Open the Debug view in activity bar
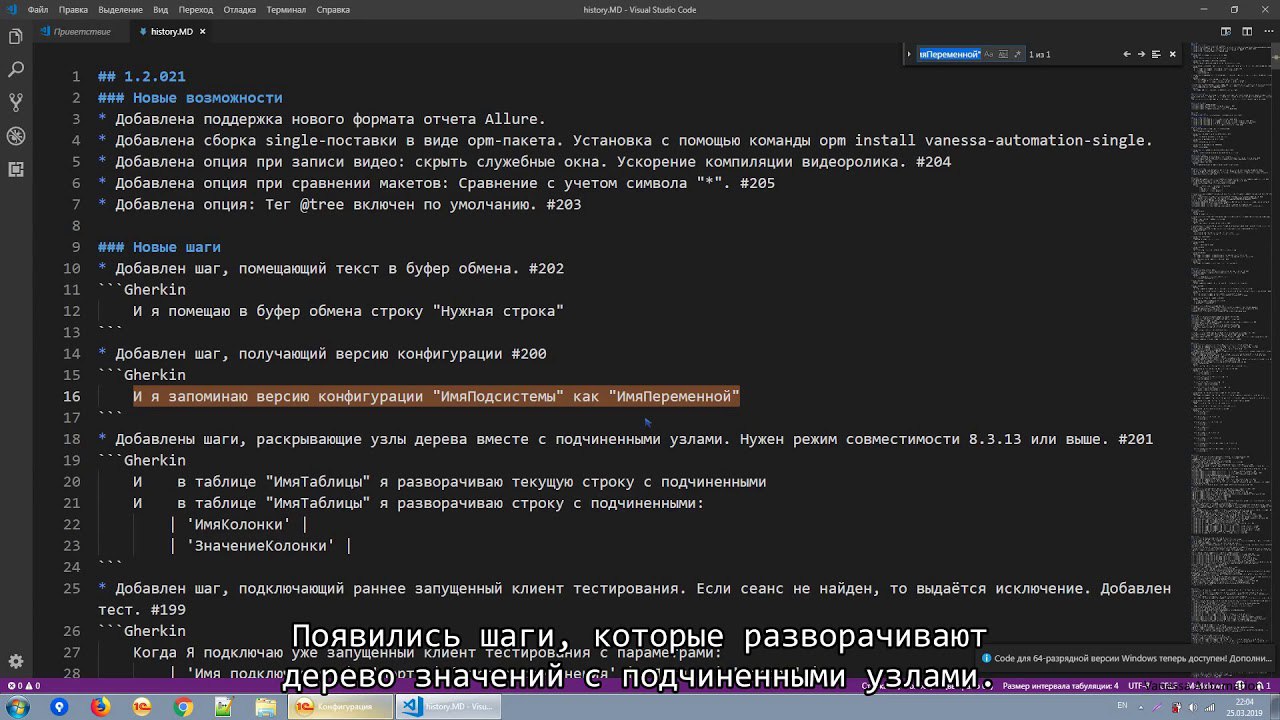1280x720 pixels. point(16,136)
